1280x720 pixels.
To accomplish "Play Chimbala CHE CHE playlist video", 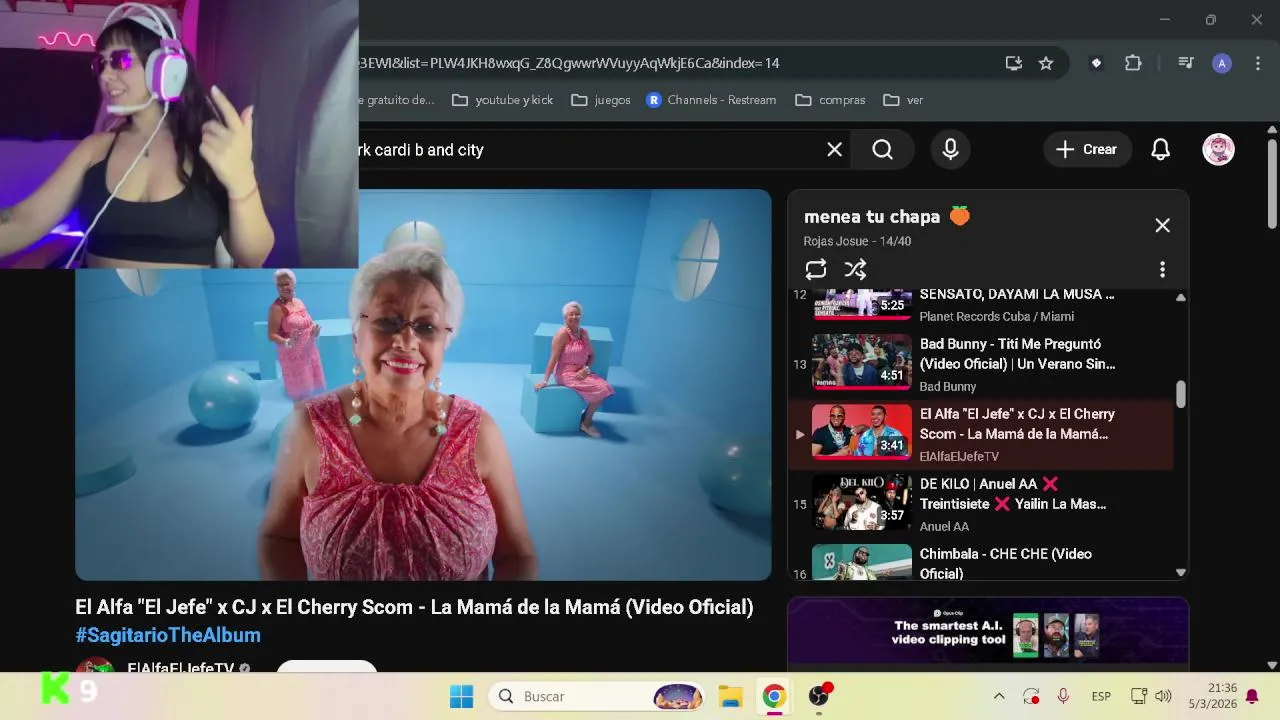I will point(980,562).
